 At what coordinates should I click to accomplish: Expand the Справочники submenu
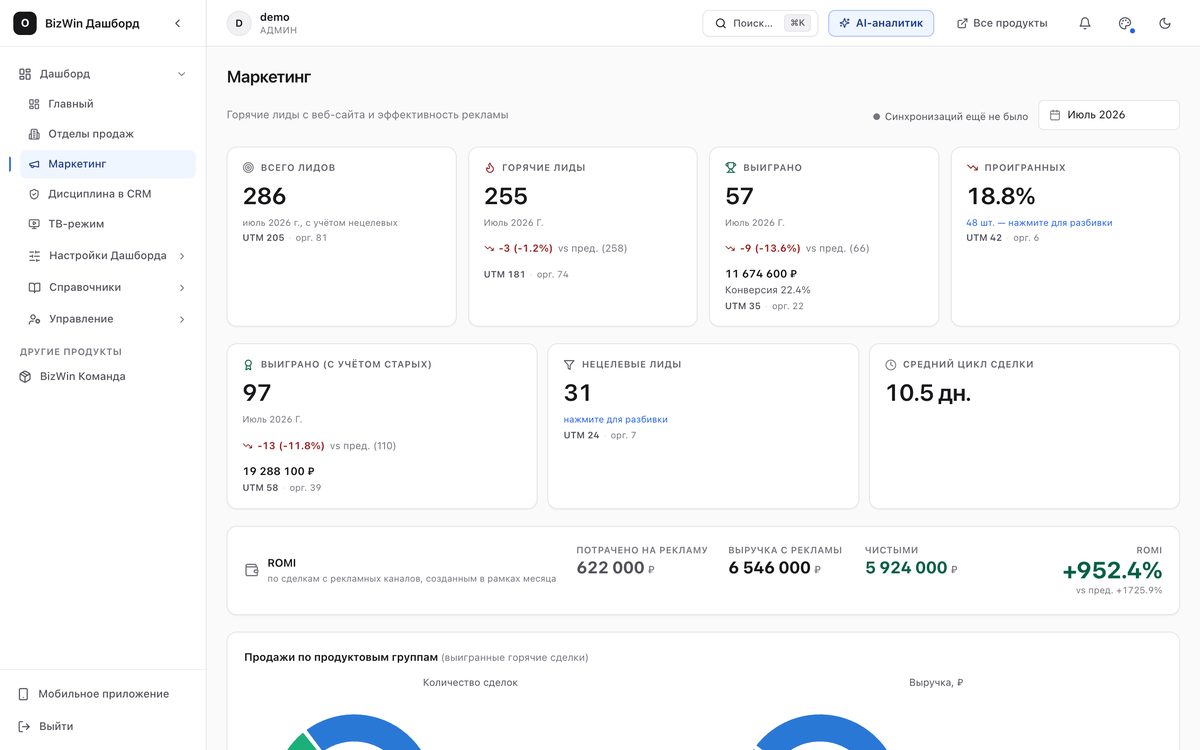pos(182,288)
